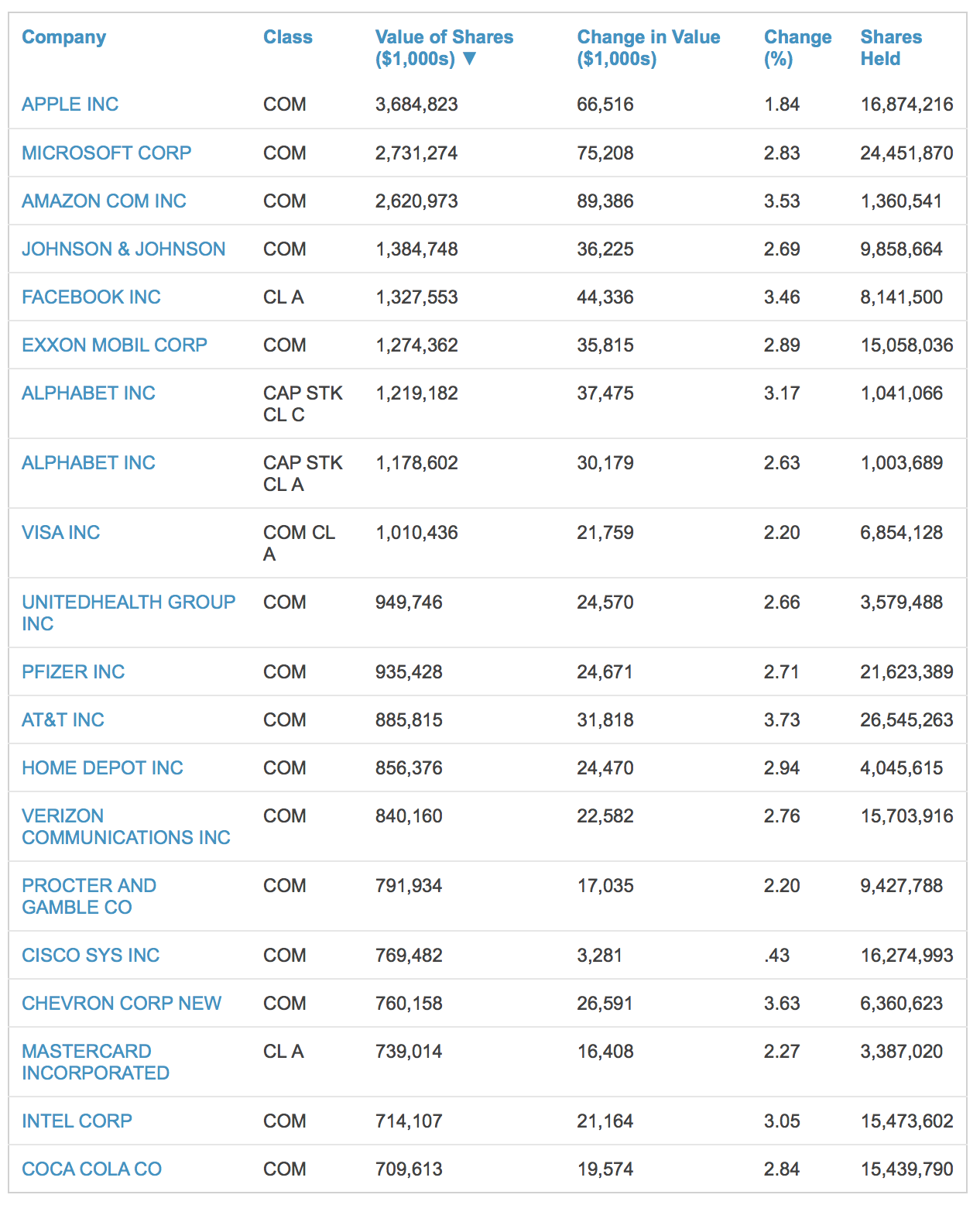This screenshot has width=980, height=1205.
Task: Select Intel percent change 3.05
Action: (x=782, y=1121)
